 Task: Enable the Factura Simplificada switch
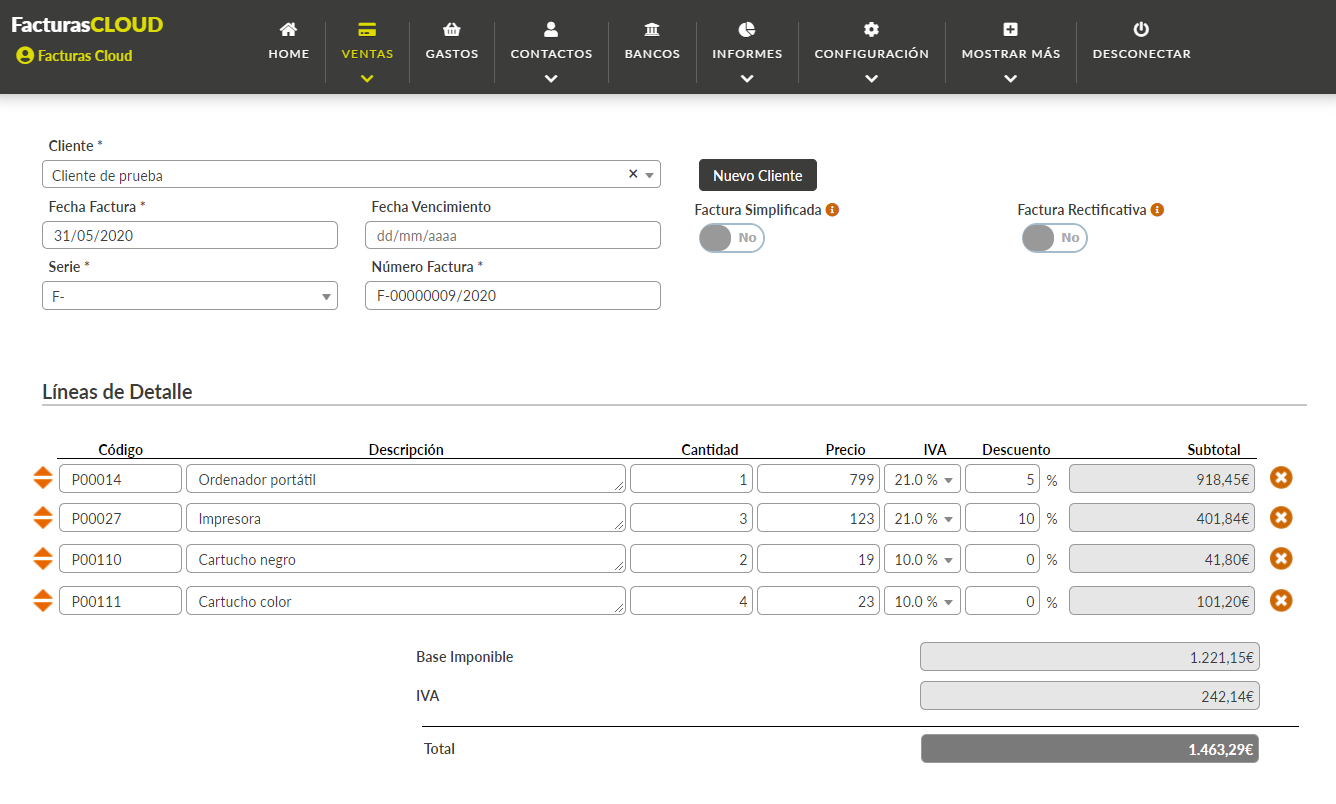(x=731, y=238)
